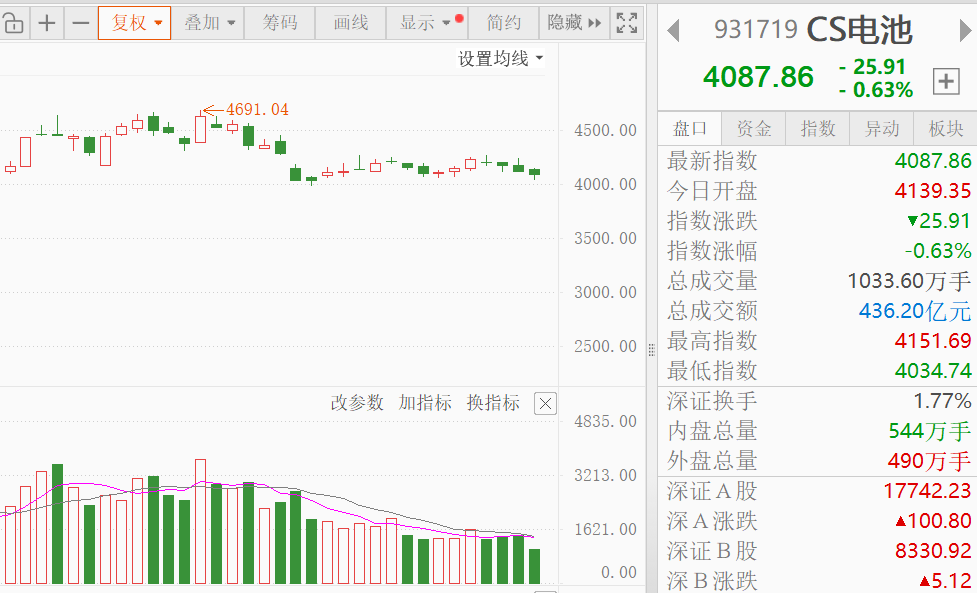The image size is (977, 593).
Task: Close the volume indicator panel
Action: pyautogui.click(x=545, y=404)
